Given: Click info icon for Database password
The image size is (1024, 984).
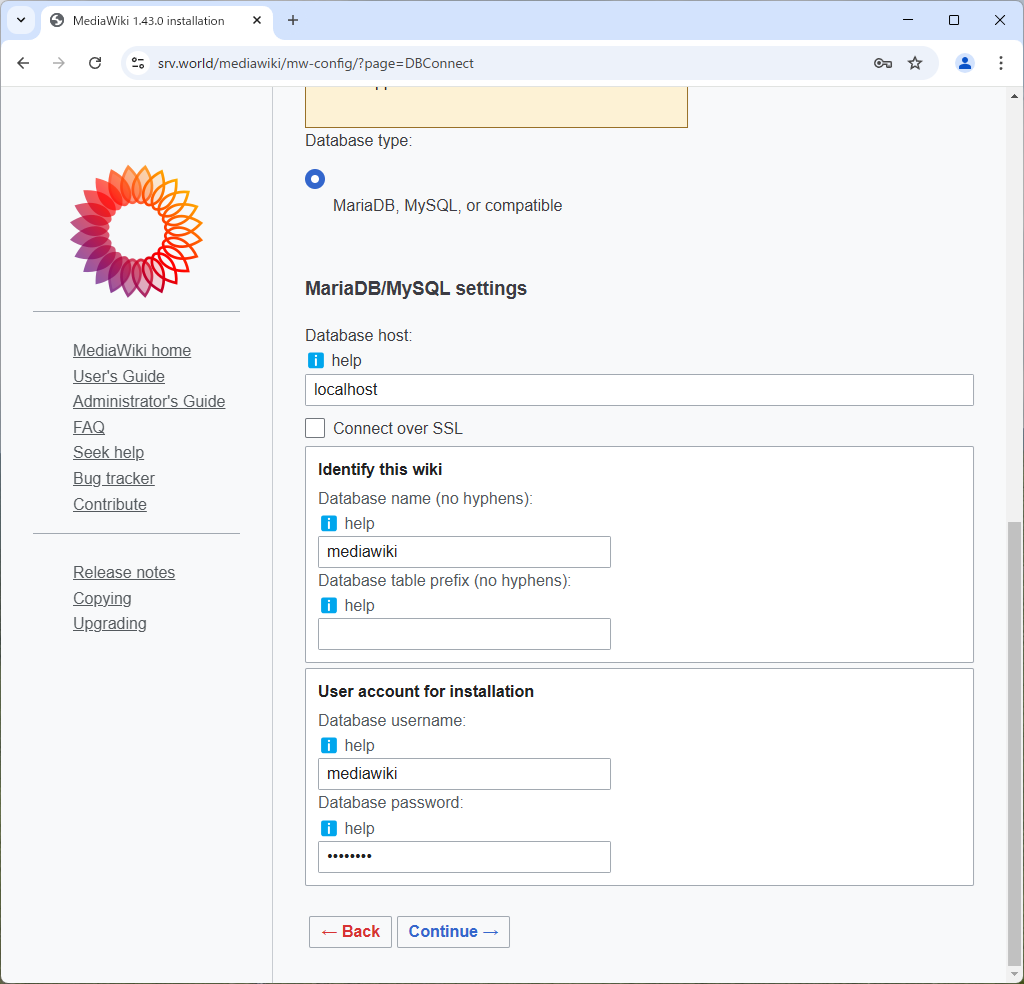Looking at the screenshot, I should [x=328, y=829].
